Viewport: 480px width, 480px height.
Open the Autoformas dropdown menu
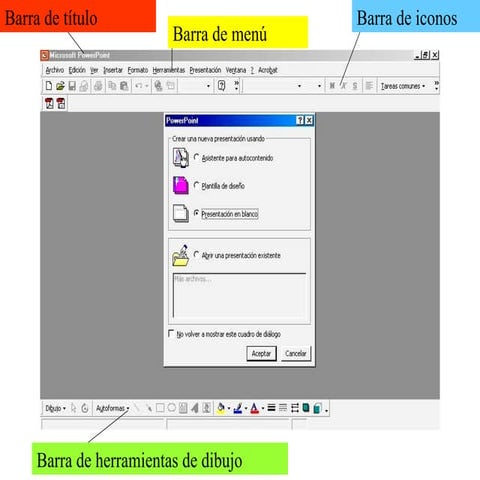[x=112, y=408]
